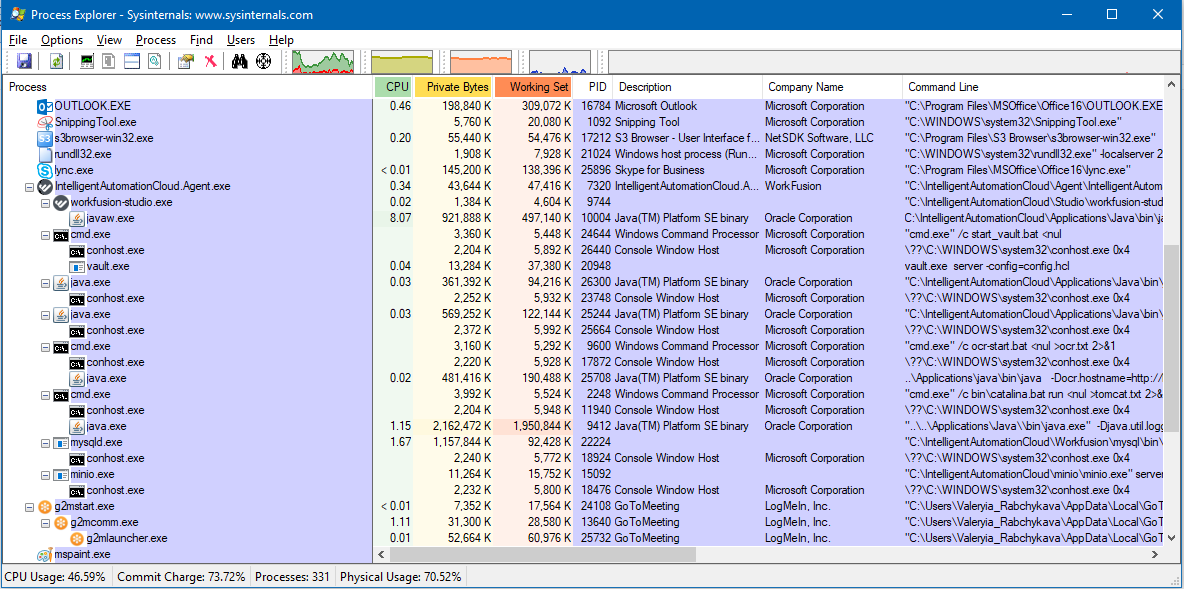Image resolution: width=1184 pixels, height=589 pixels.
Task: Open the View menu
Action: click(109, 40)
